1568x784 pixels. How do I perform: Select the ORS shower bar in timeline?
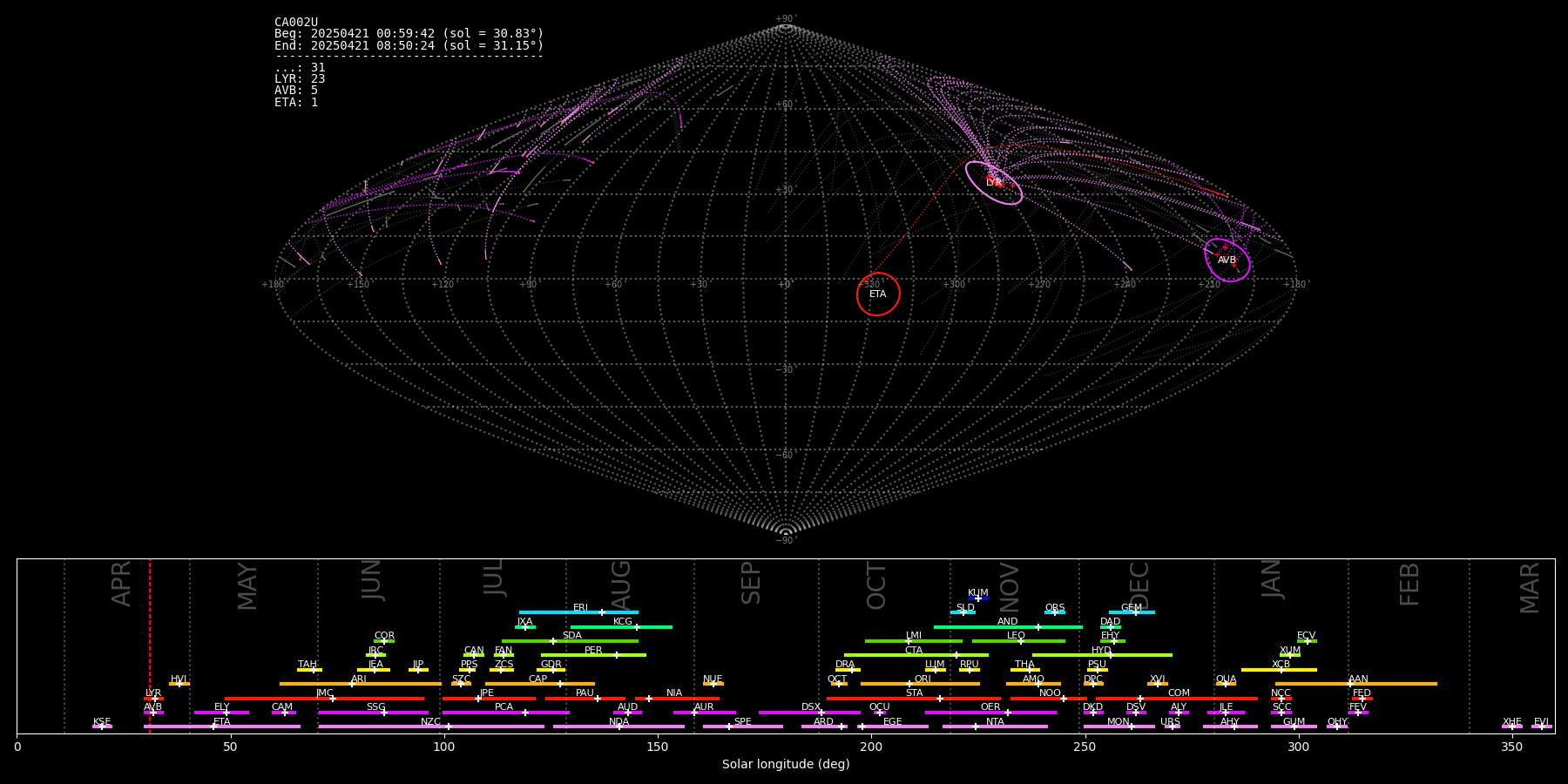pos(1055,612)
